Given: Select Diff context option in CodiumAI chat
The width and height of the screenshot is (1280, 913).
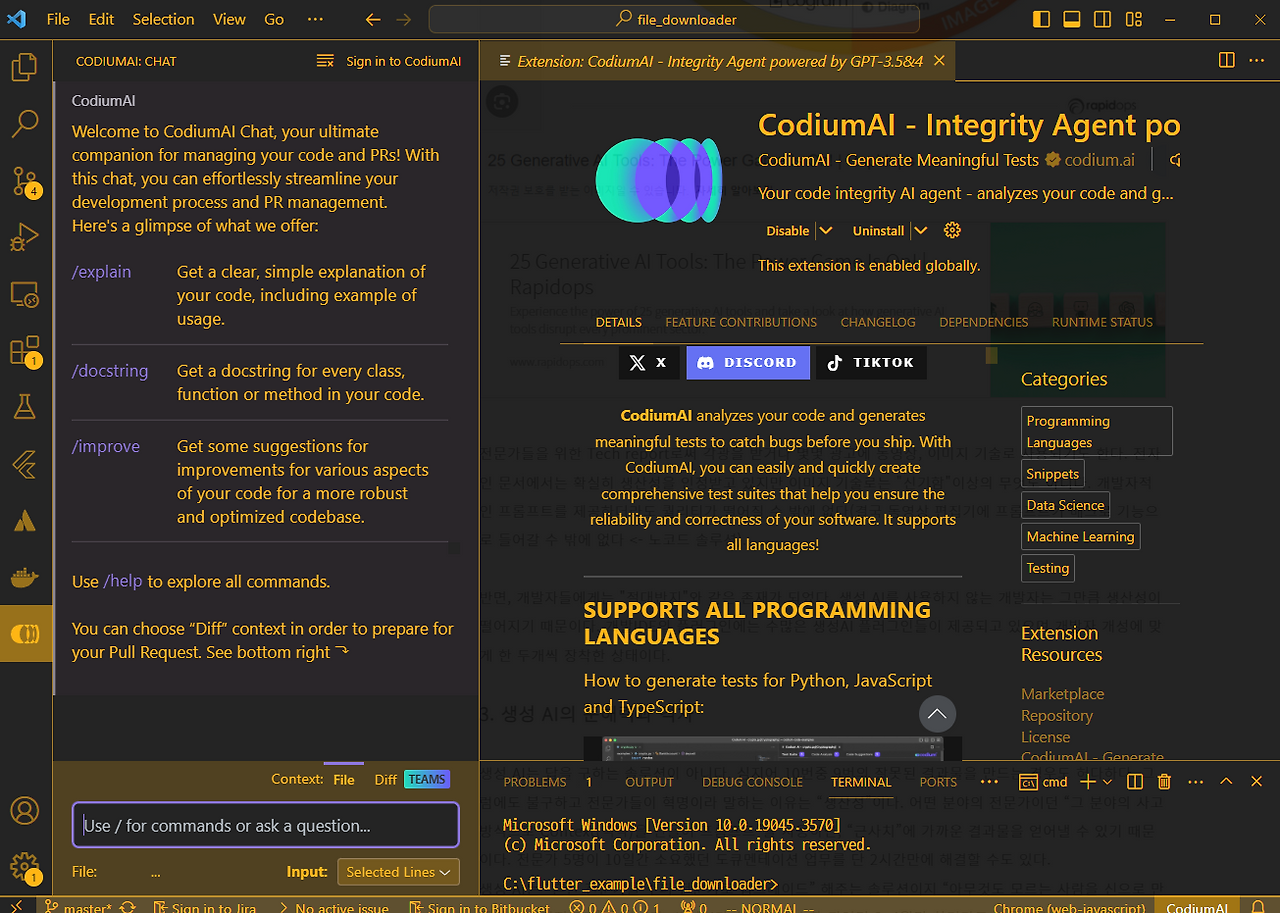Looking at the screenshot, I should coord(386,780).
